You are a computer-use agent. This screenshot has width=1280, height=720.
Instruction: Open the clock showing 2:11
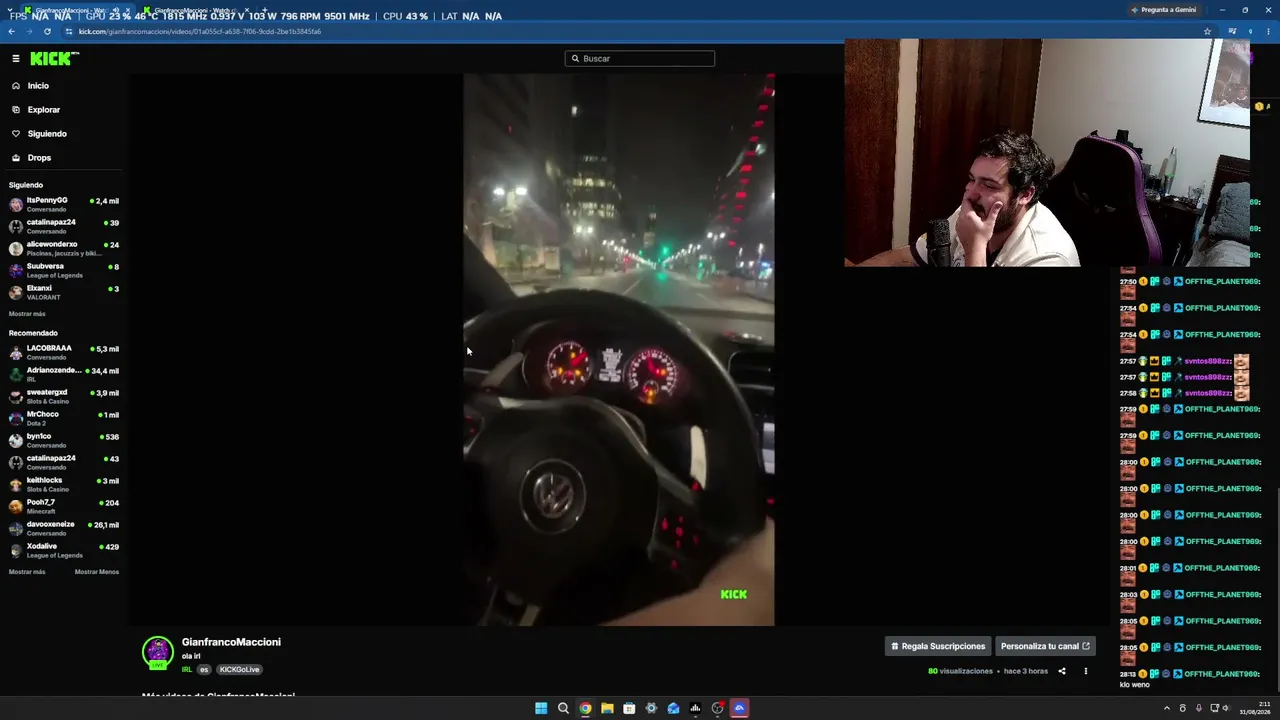click(x=1255, y=708)
